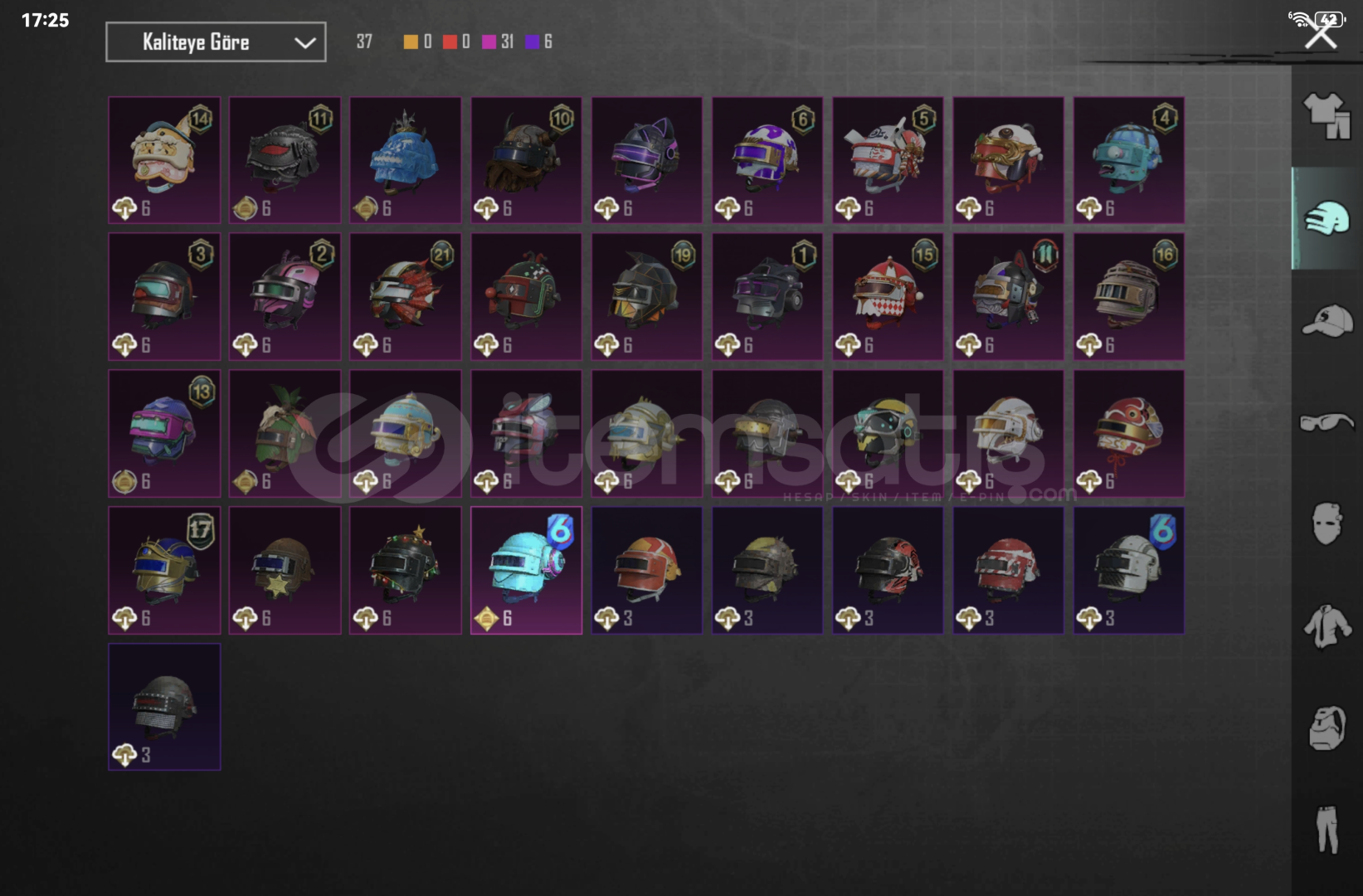Open the cap headwear category
Viewport: 1363px width, 896px height.
point(1326,321)
